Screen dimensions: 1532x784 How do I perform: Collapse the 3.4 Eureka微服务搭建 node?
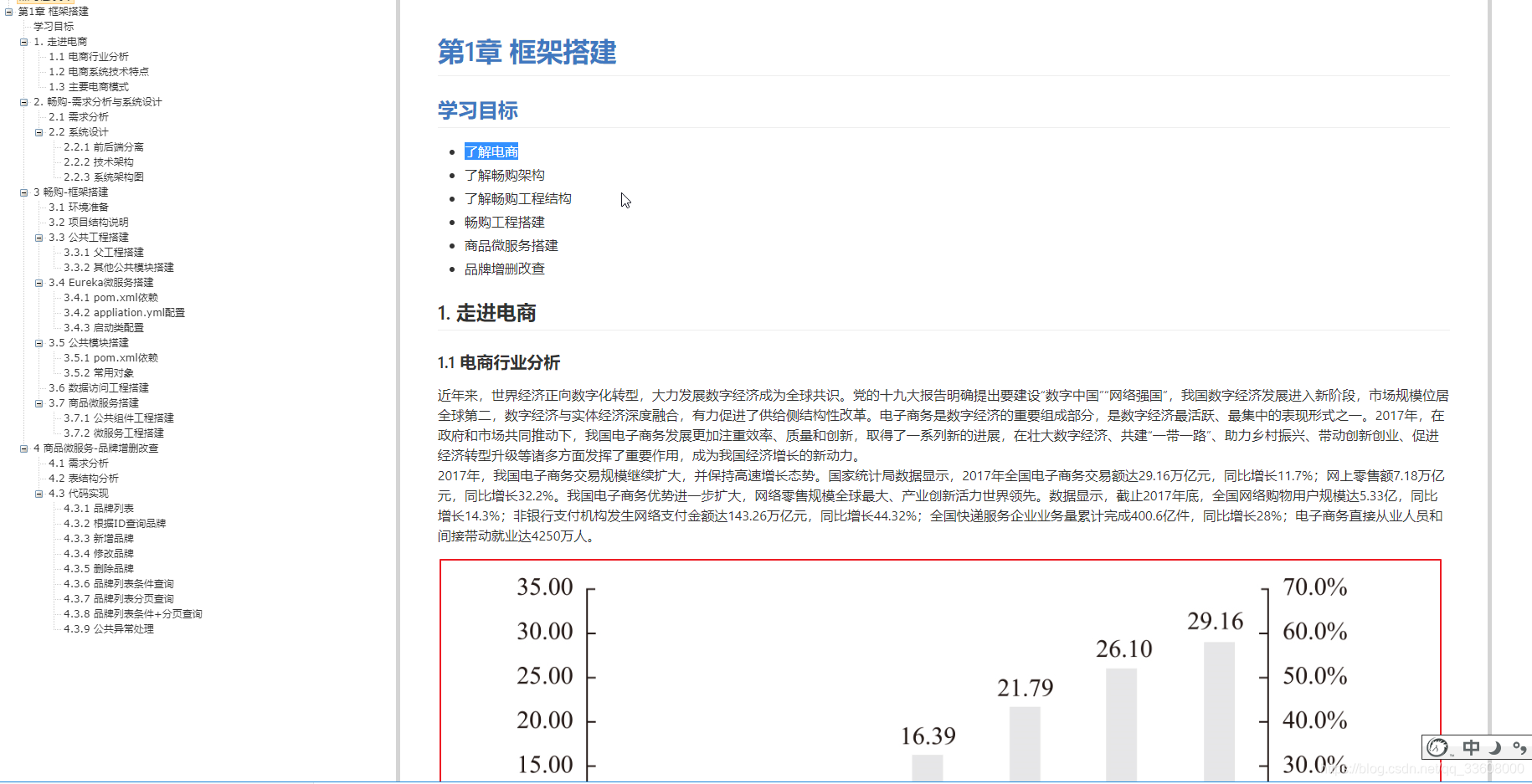39,283
